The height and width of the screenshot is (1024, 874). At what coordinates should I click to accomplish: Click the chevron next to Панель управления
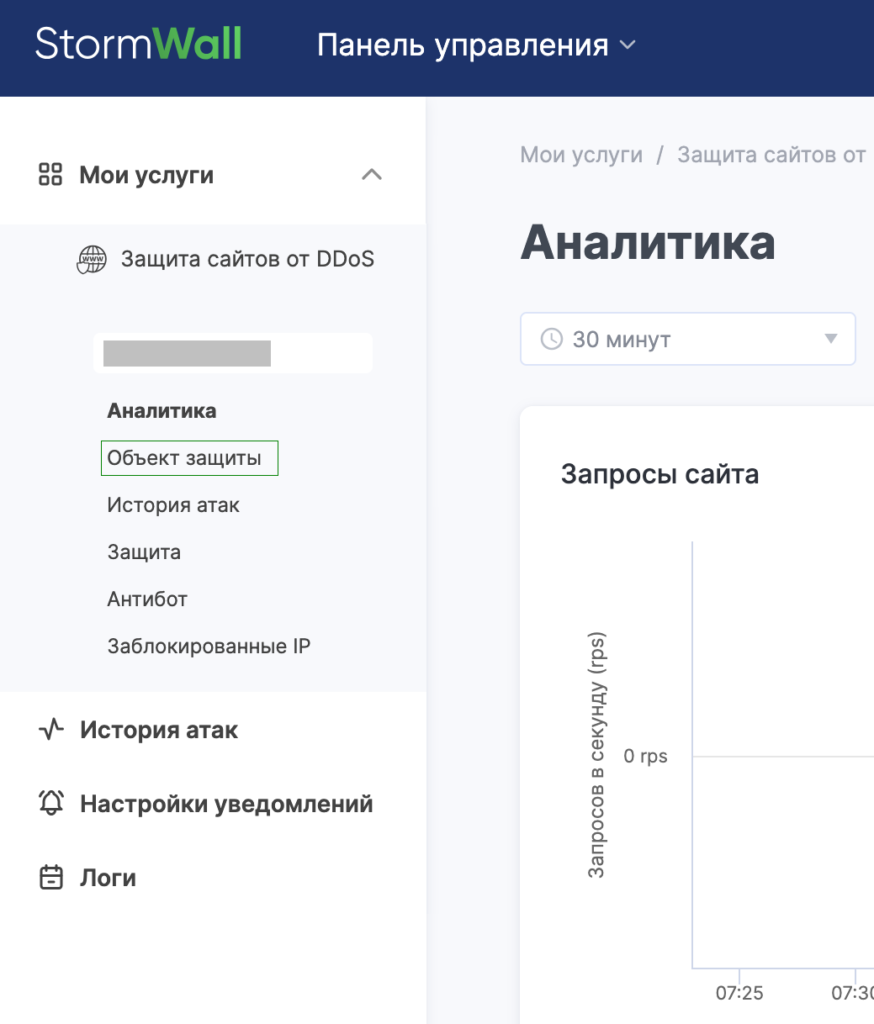click(x=628, y=45)
